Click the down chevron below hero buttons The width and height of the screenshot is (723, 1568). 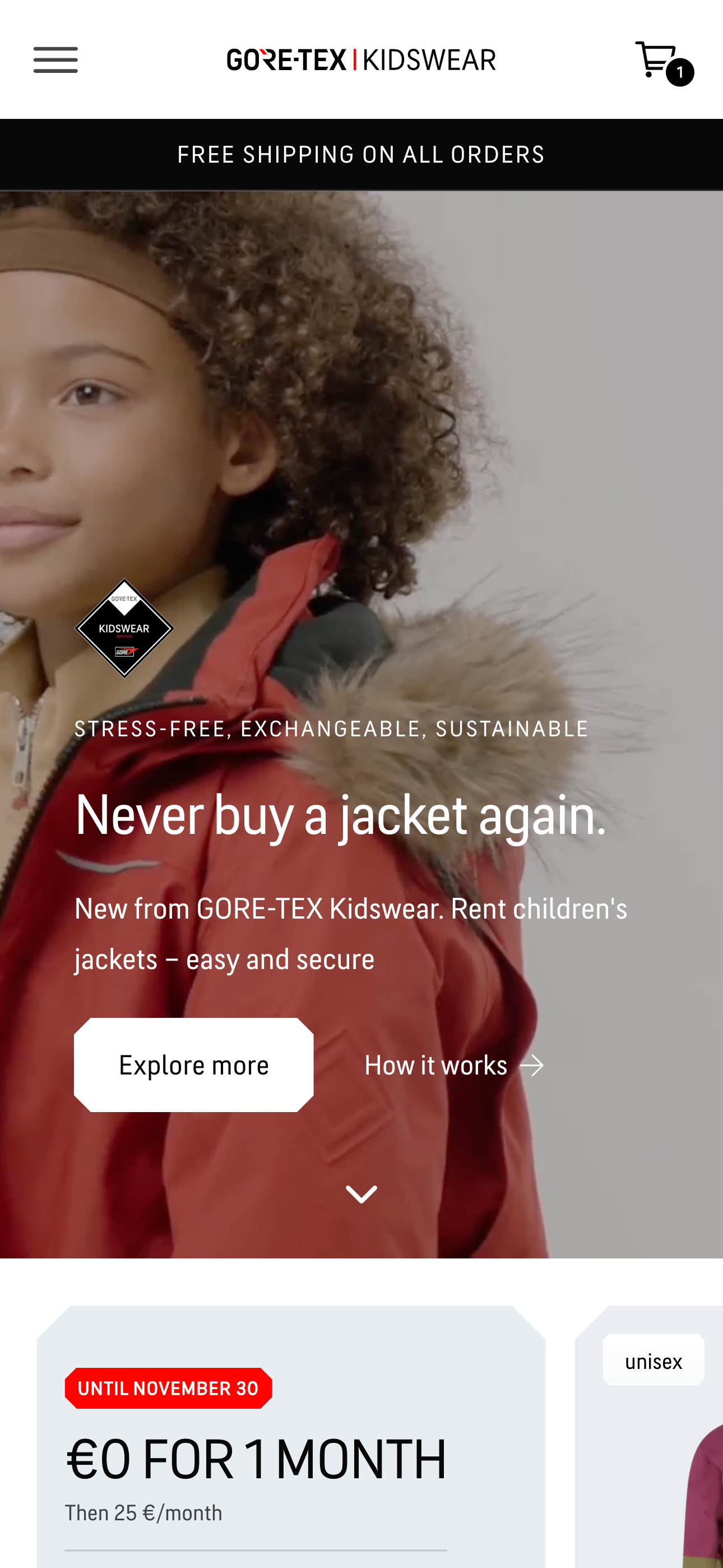(x=361, y=1195)
